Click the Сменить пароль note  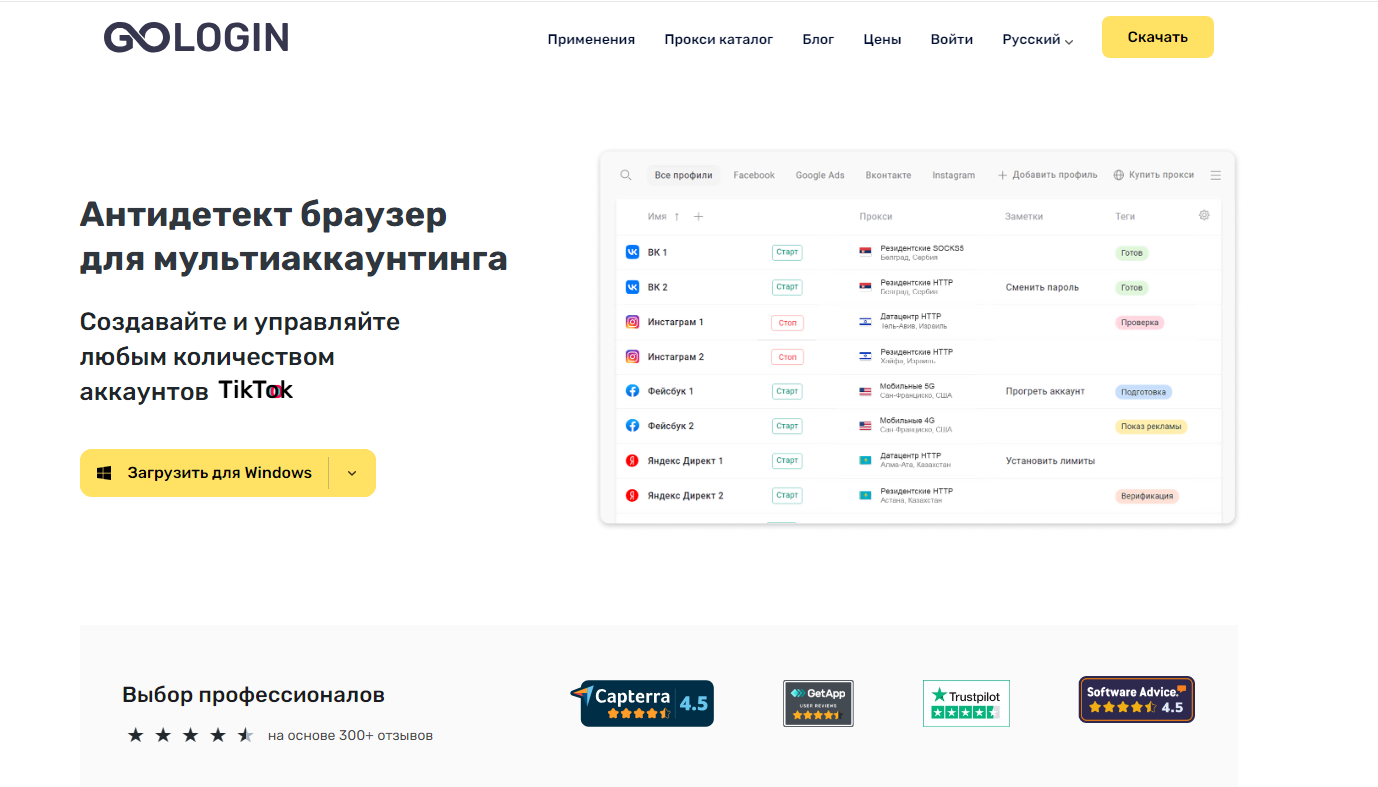1042,287
